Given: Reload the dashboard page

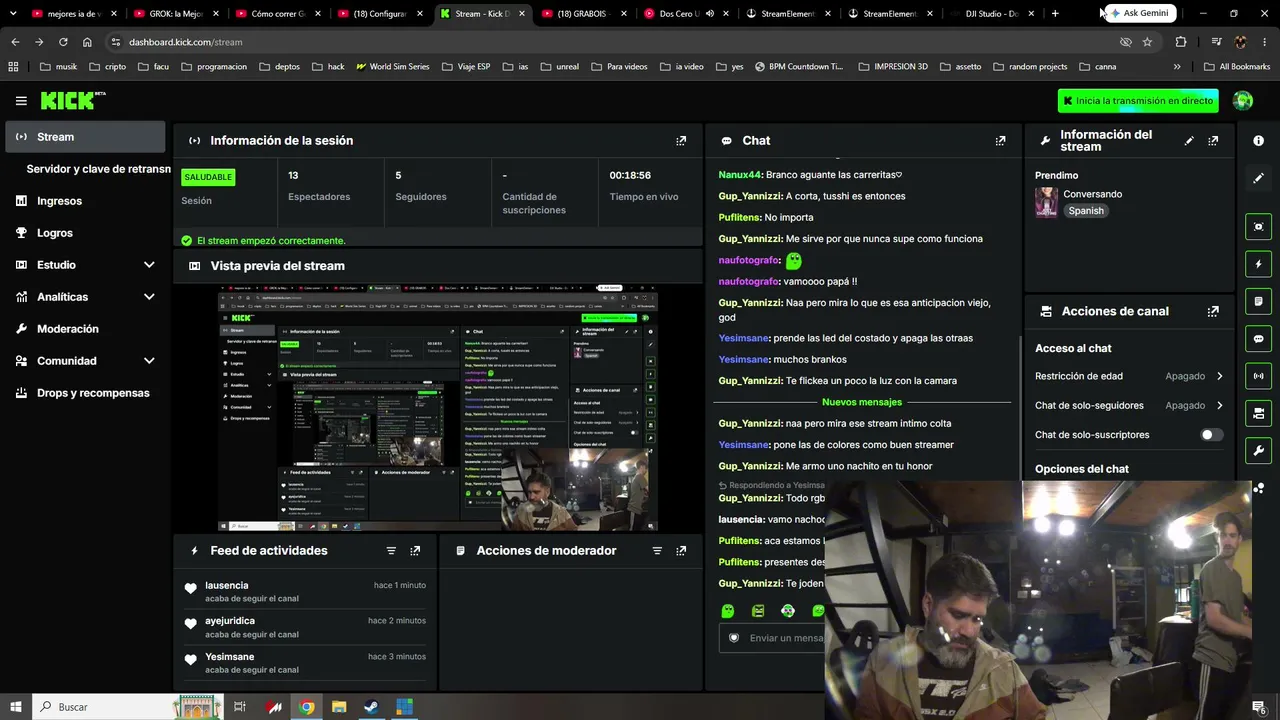Looking at the screenshot, I should [x=63, y=42].
